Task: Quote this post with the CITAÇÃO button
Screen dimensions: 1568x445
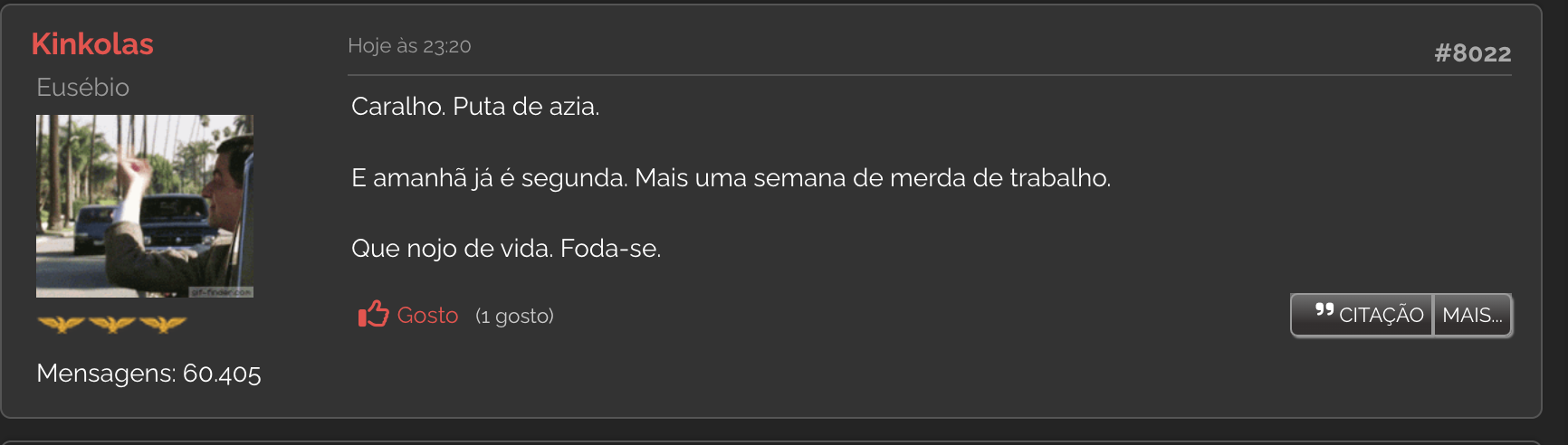Action: (1362, 315)
